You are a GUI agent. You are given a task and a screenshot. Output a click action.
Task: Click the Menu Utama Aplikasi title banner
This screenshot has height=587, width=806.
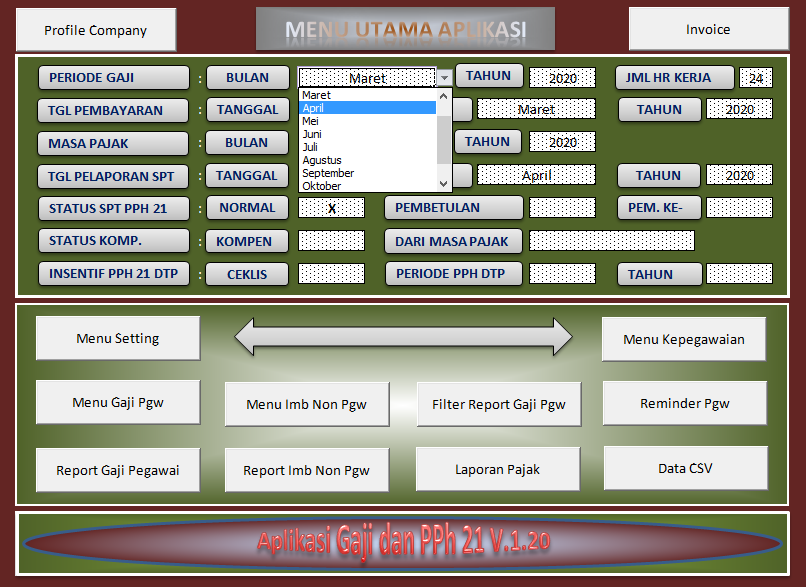[x=405, y=29]
